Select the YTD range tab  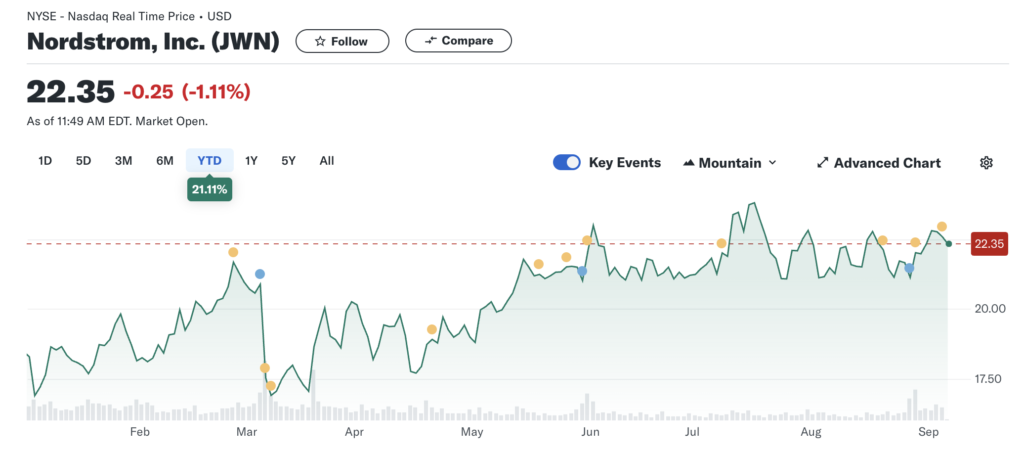coord(210,161)
